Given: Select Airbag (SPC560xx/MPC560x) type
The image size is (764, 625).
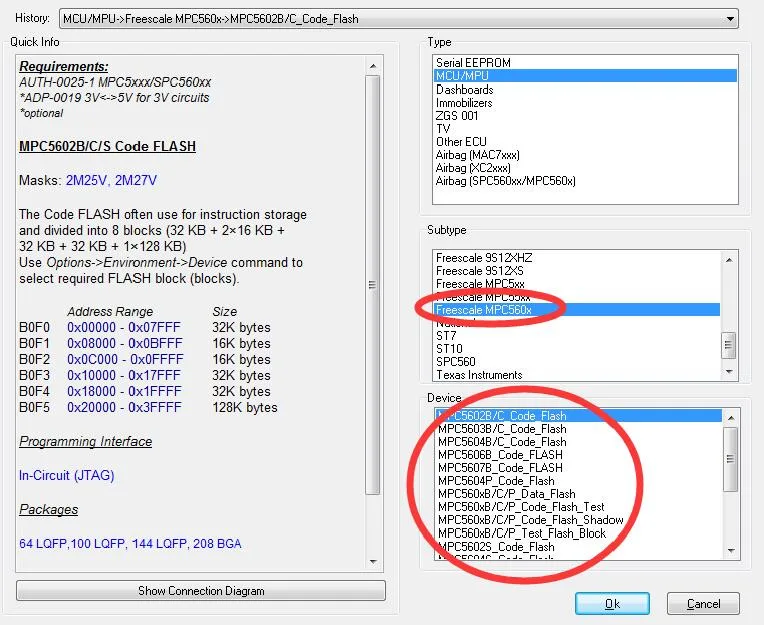Looking at the screenshot, I should pos(585,181).
